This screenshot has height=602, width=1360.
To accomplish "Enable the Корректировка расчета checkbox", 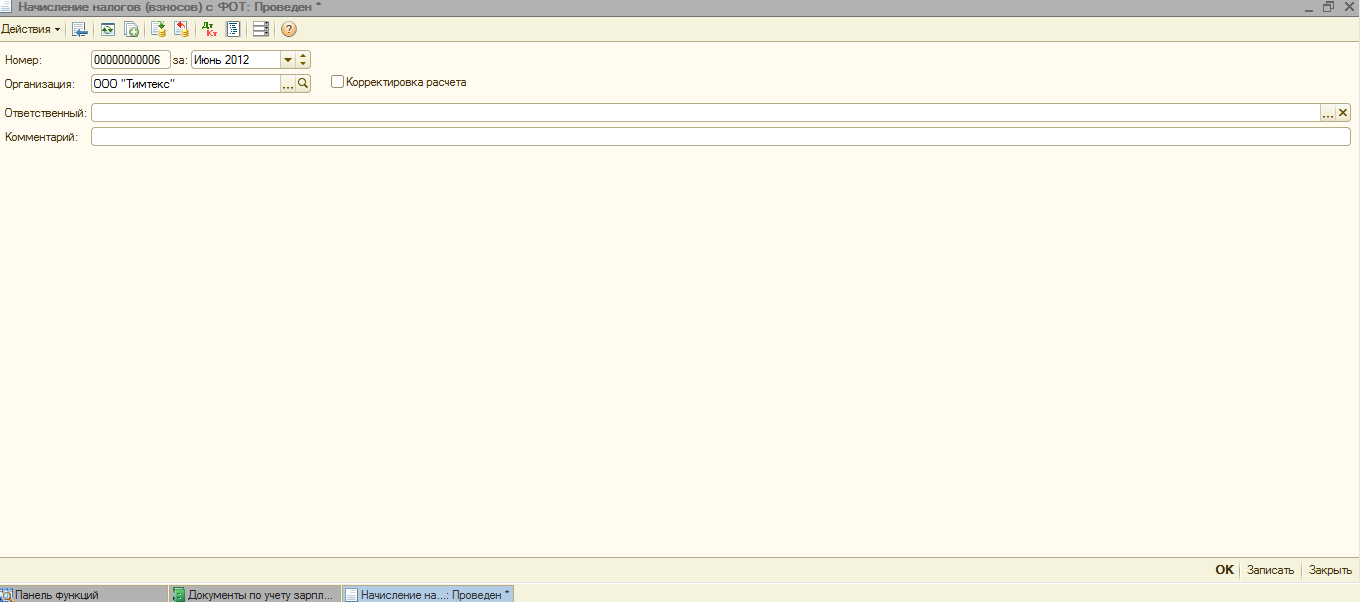I will click(x=337, y=82).
